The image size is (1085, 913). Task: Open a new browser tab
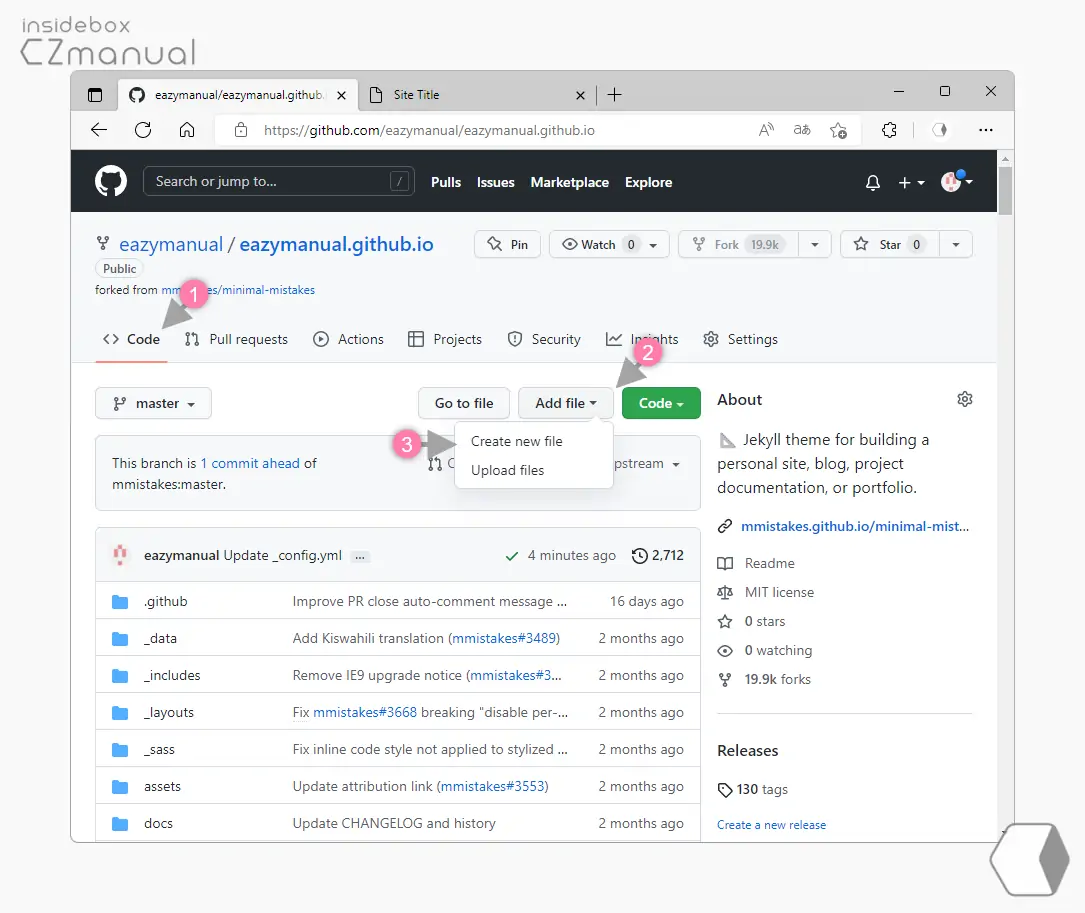click(614, 95)
